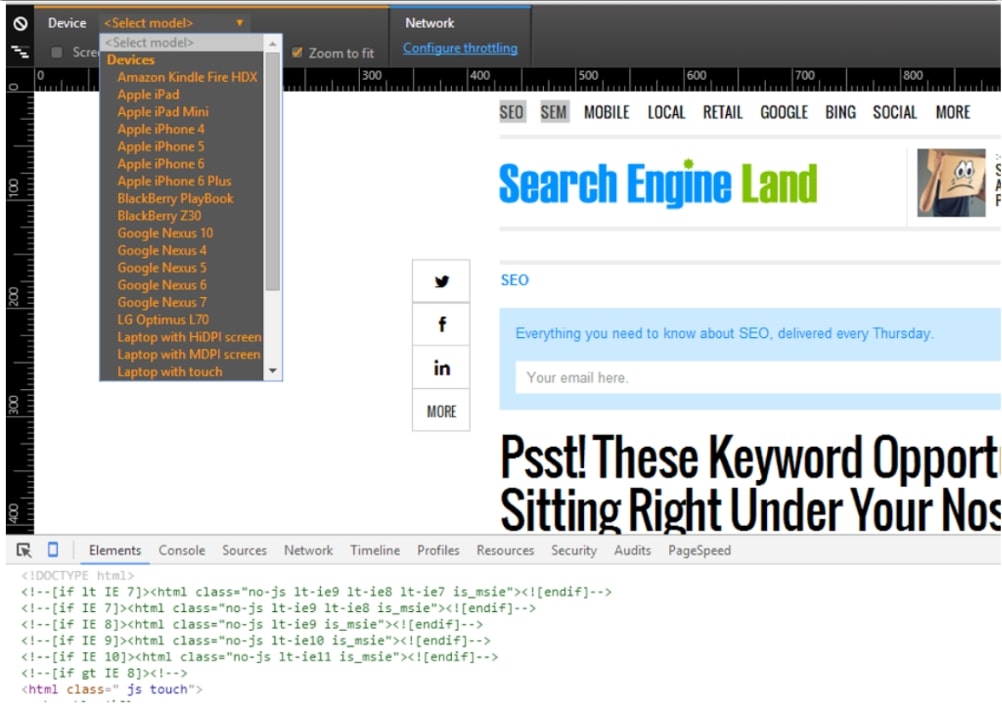Select the 'if IE 8' html comment line
Viewport: 1002px width, 707px height.
click(x=252, y=625)
